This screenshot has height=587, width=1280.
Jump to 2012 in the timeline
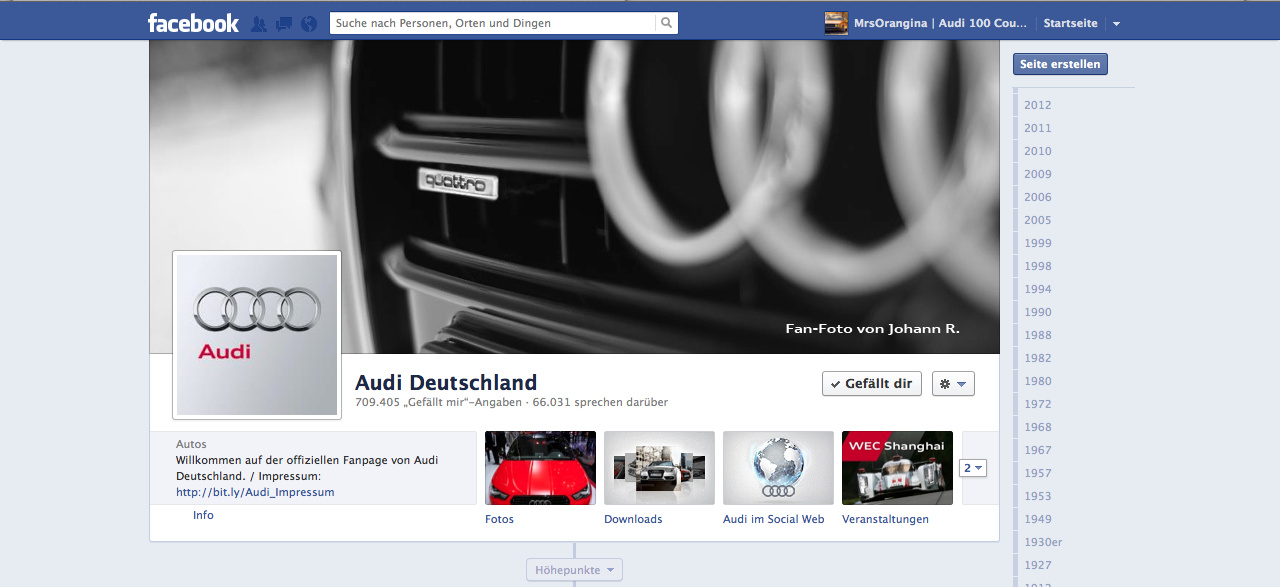[1037, 105]
